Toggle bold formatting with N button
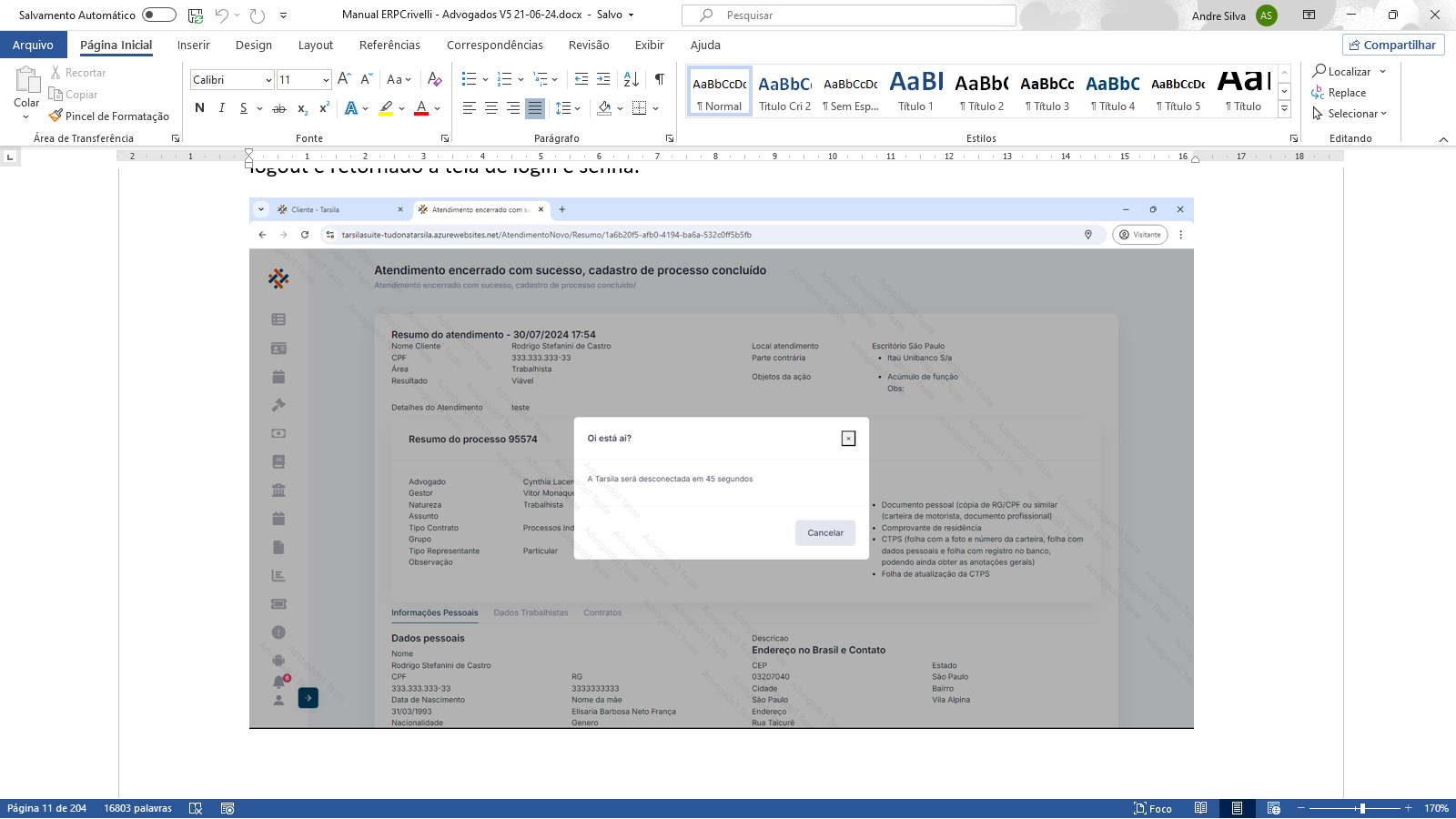 click(199, 108)
